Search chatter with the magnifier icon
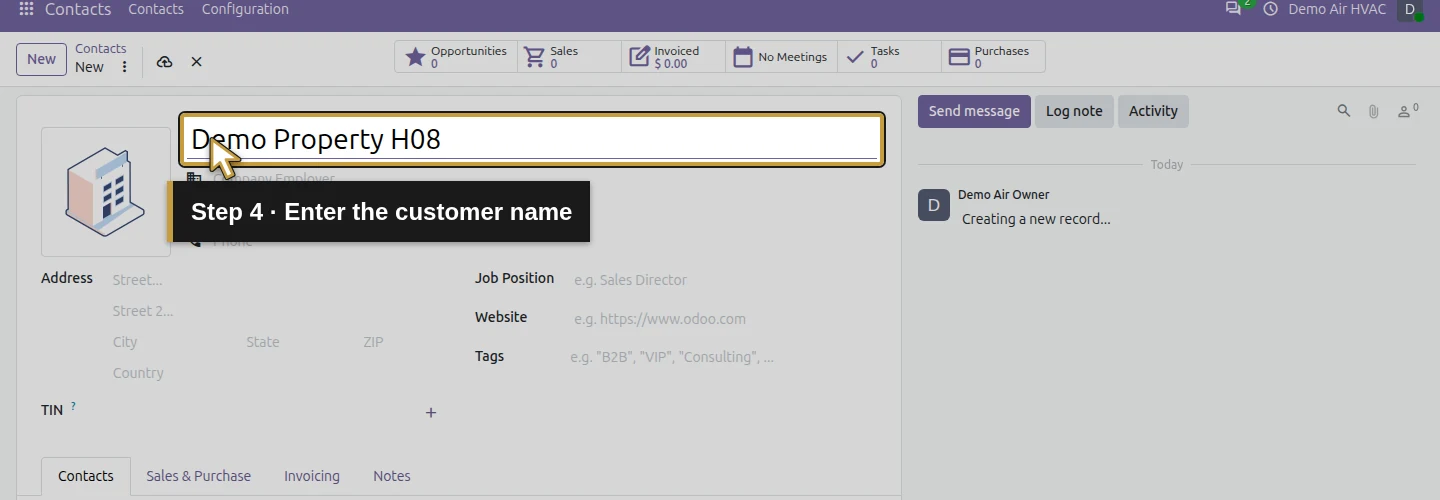Screen dimensions: 1440x500 click(1344, 111)
